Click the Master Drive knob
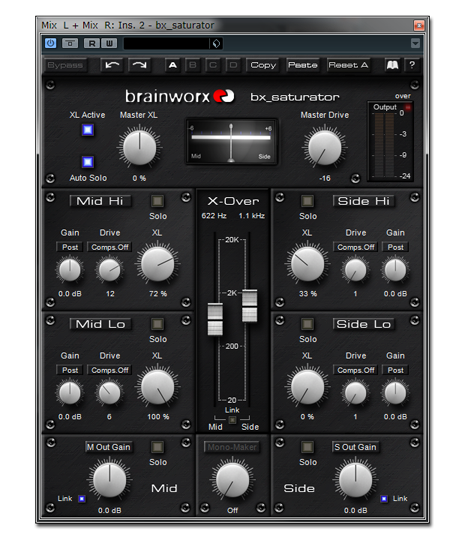Image resolution: width=465 pixels, height=540 pixels. tap(324, 147)
